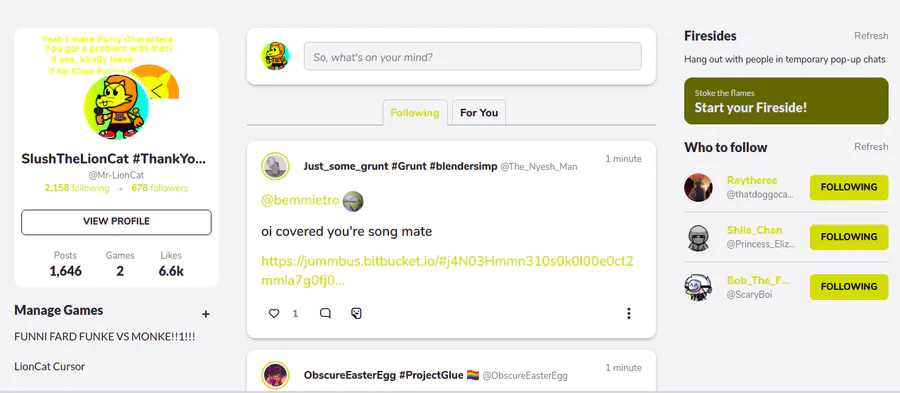This screenshot has height=393, width=900.
Task: Open comments on the song cover post
Action: click(x=325, y=313)
